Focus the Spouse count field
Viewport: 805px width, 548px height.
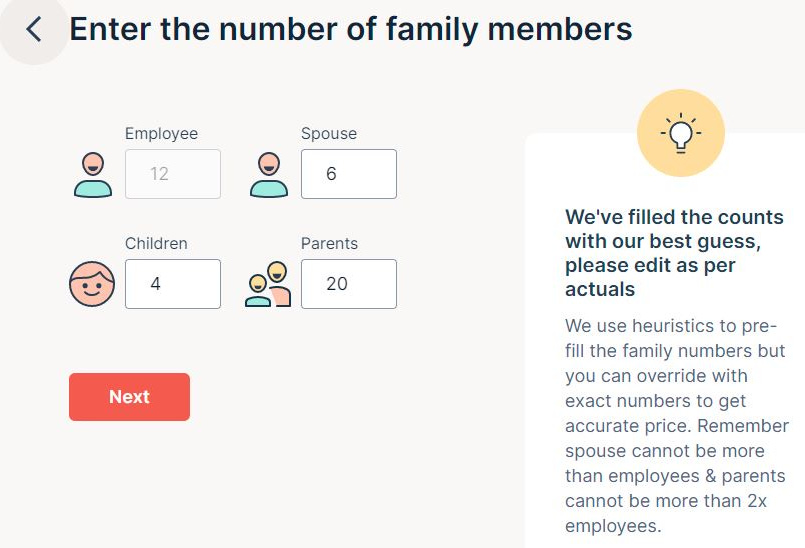tap(349, 174)
